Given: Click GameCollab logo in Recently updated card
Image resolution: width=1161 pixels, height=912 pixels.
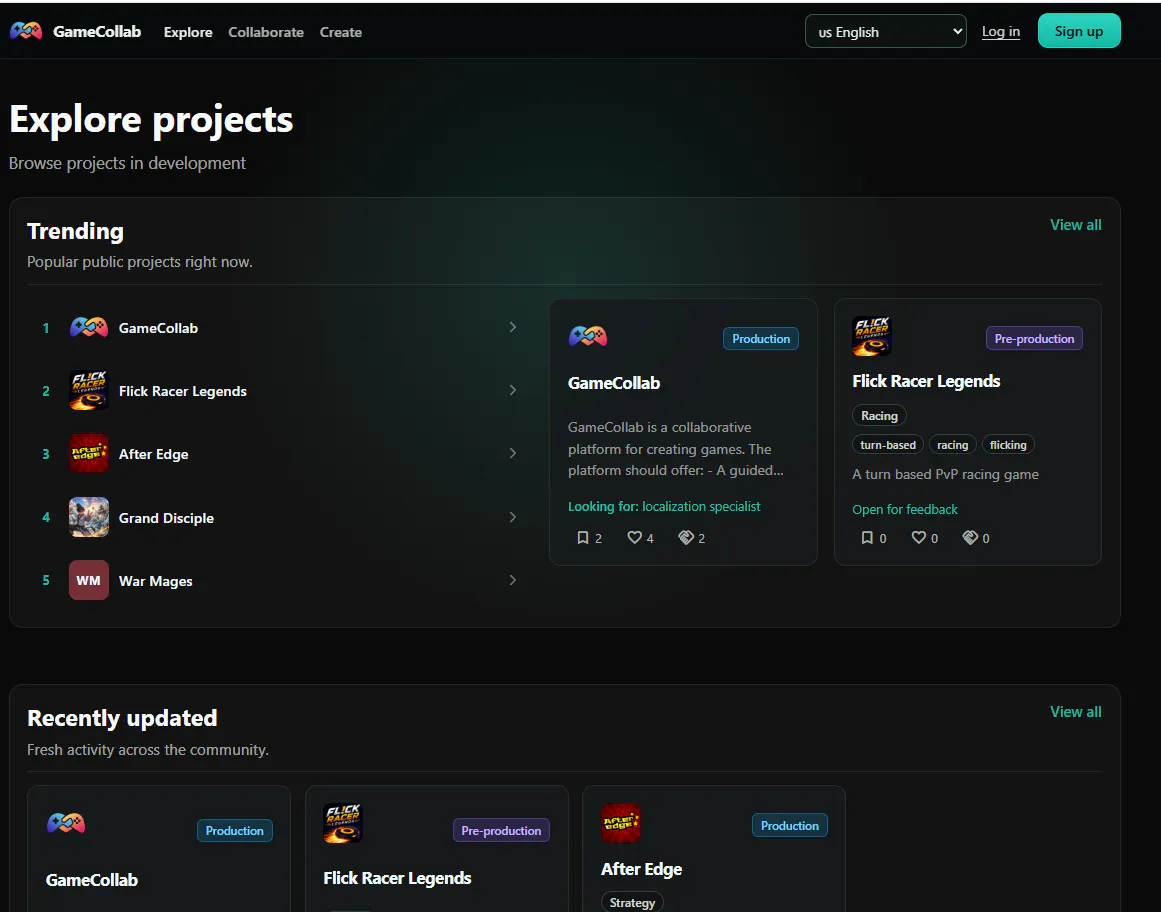Looking at the screenshot, I should tap(66, 823).
